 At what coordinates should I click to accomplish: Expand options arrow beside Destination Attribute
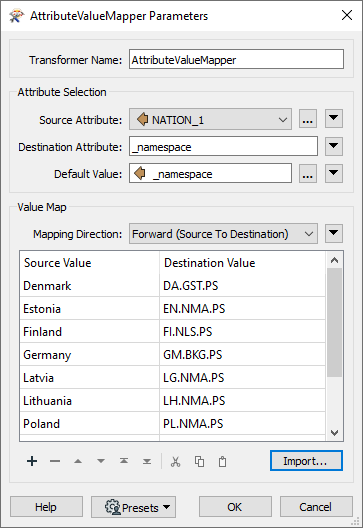(x=334, y=146)
